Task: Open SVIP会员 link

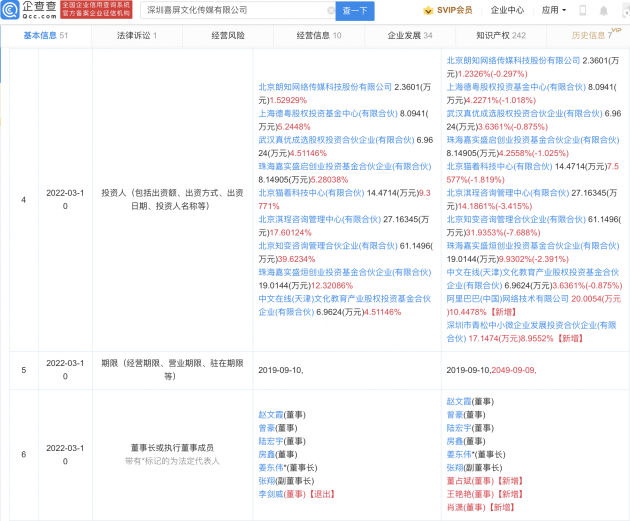Action: pos(454,10)
